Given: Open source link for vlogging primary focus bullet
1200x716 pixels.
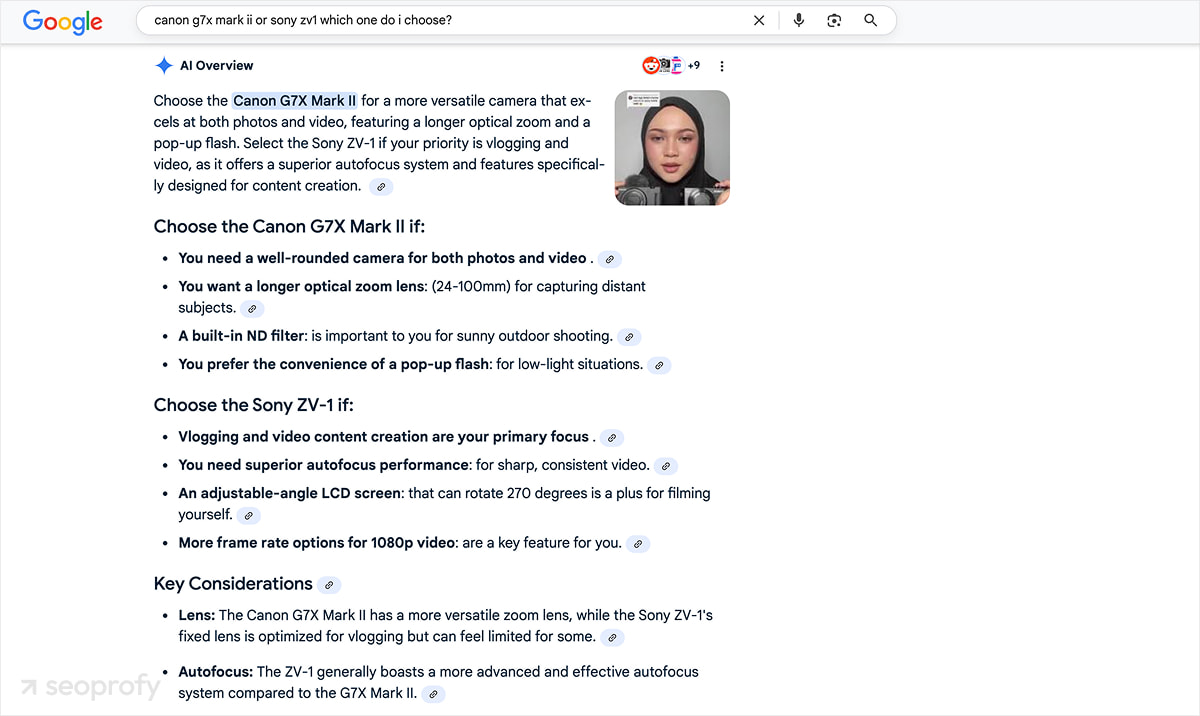Looking at the screenshot, I should 612,438.
